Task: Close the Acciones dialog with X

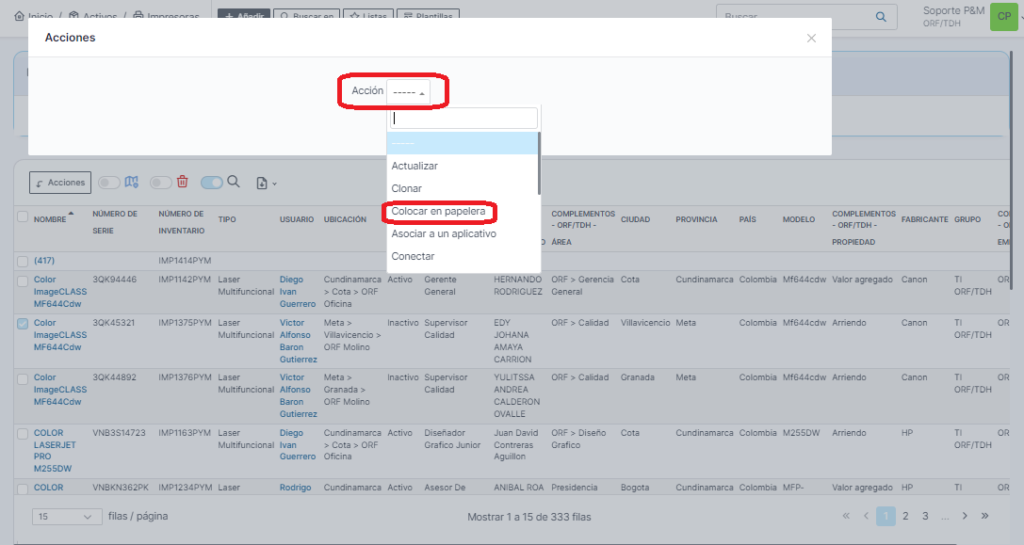Action: point(811,38)
